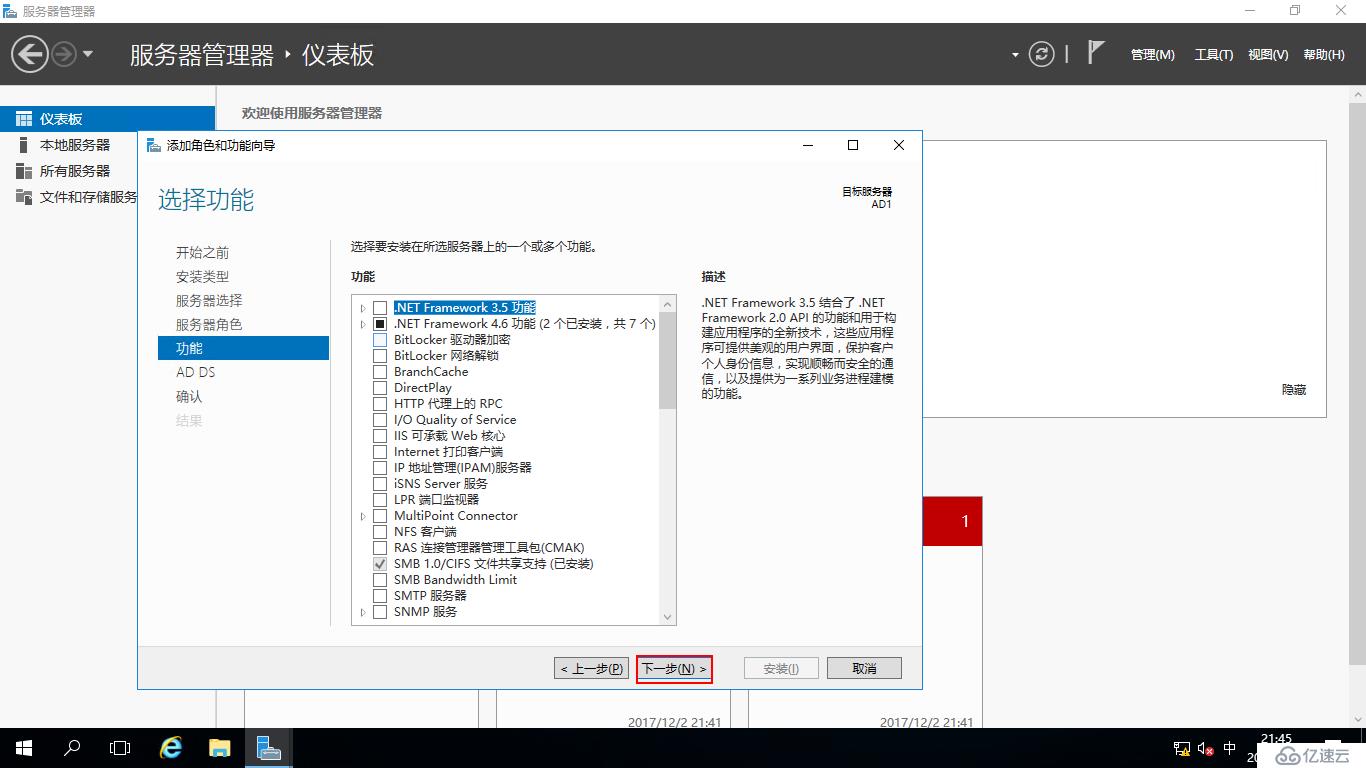Select the iSNS Server 服务 feature text
The height and width of the screenshot is (768, 1366).
[x=441, y=484]
